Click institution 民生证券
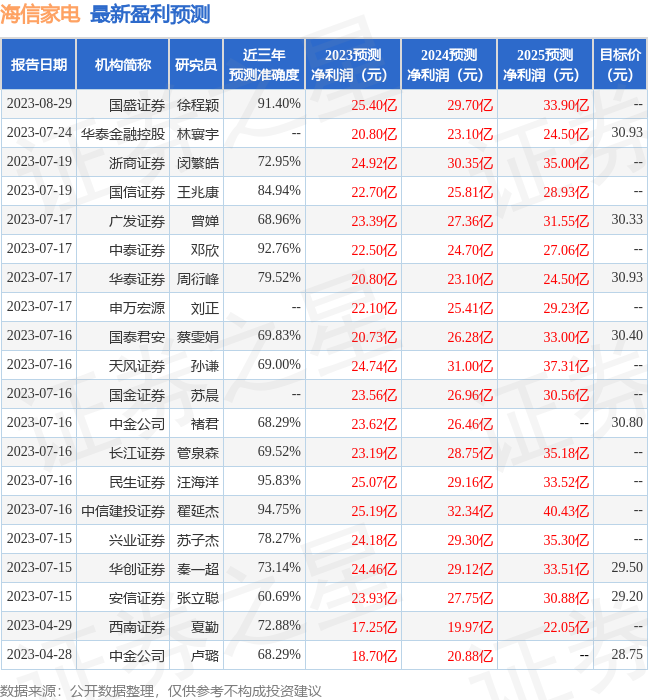Screen dimensions: 648x700 [137, 482]
